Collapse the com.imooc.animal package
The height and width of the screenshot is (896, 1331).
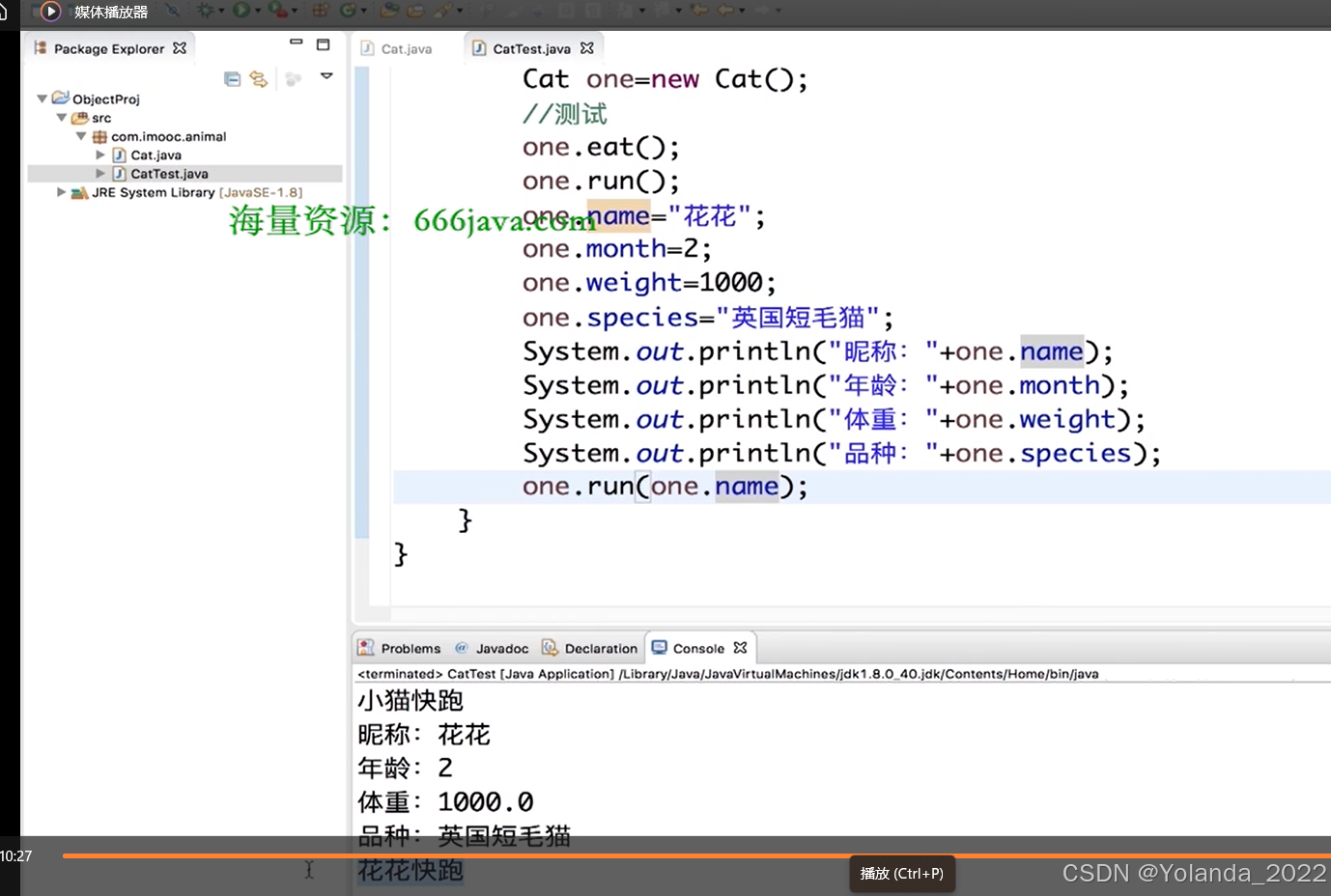point(81,136)
